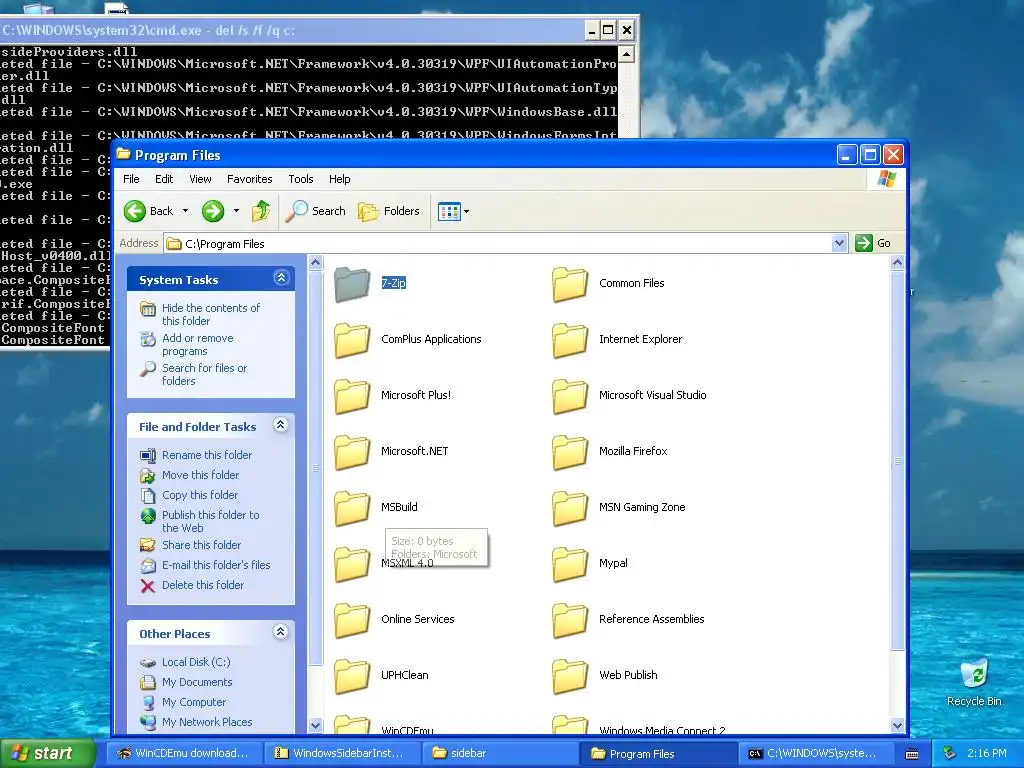This screenshot has width=1024, height=768.
Task: Go to My Network Places link
Action: pos(206,722)
